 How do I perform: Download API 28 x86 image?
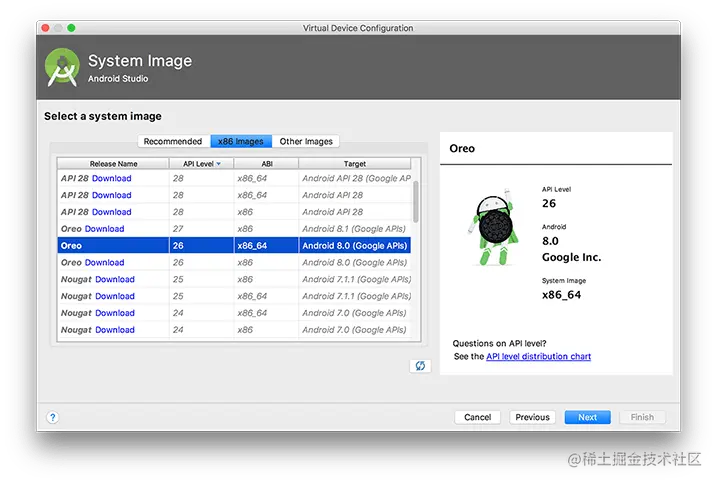pyautogui.click(x=112, y=212)
